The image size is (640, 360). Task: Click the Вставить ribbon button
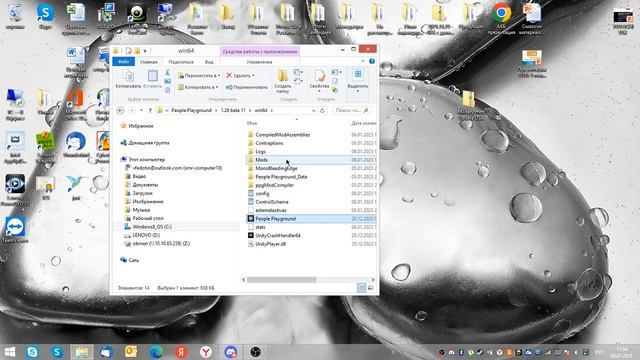[x=153, y=79]
